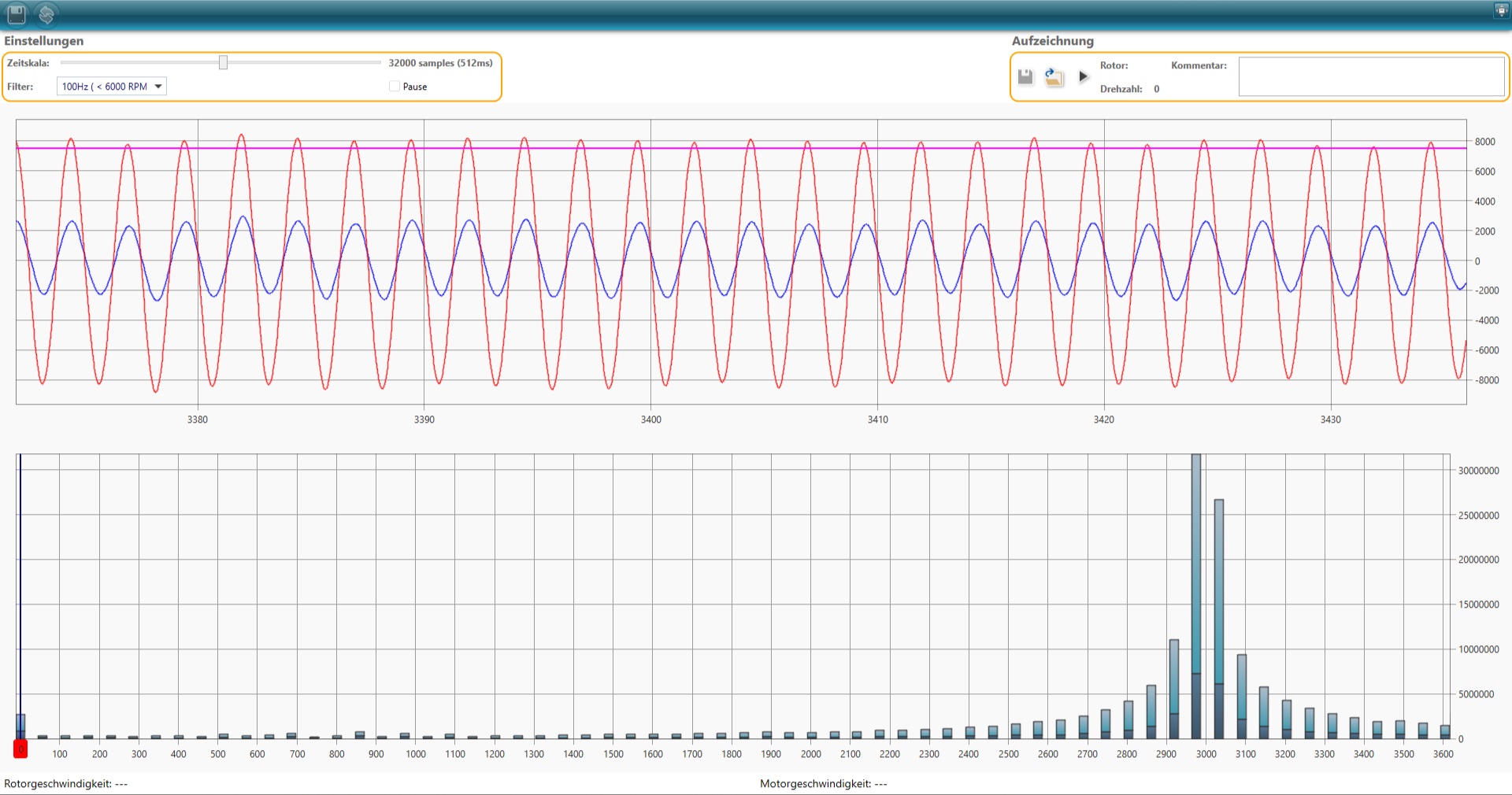Click the magenta threshold line in waveform
1512x795 pixels.
click(740, 148)
